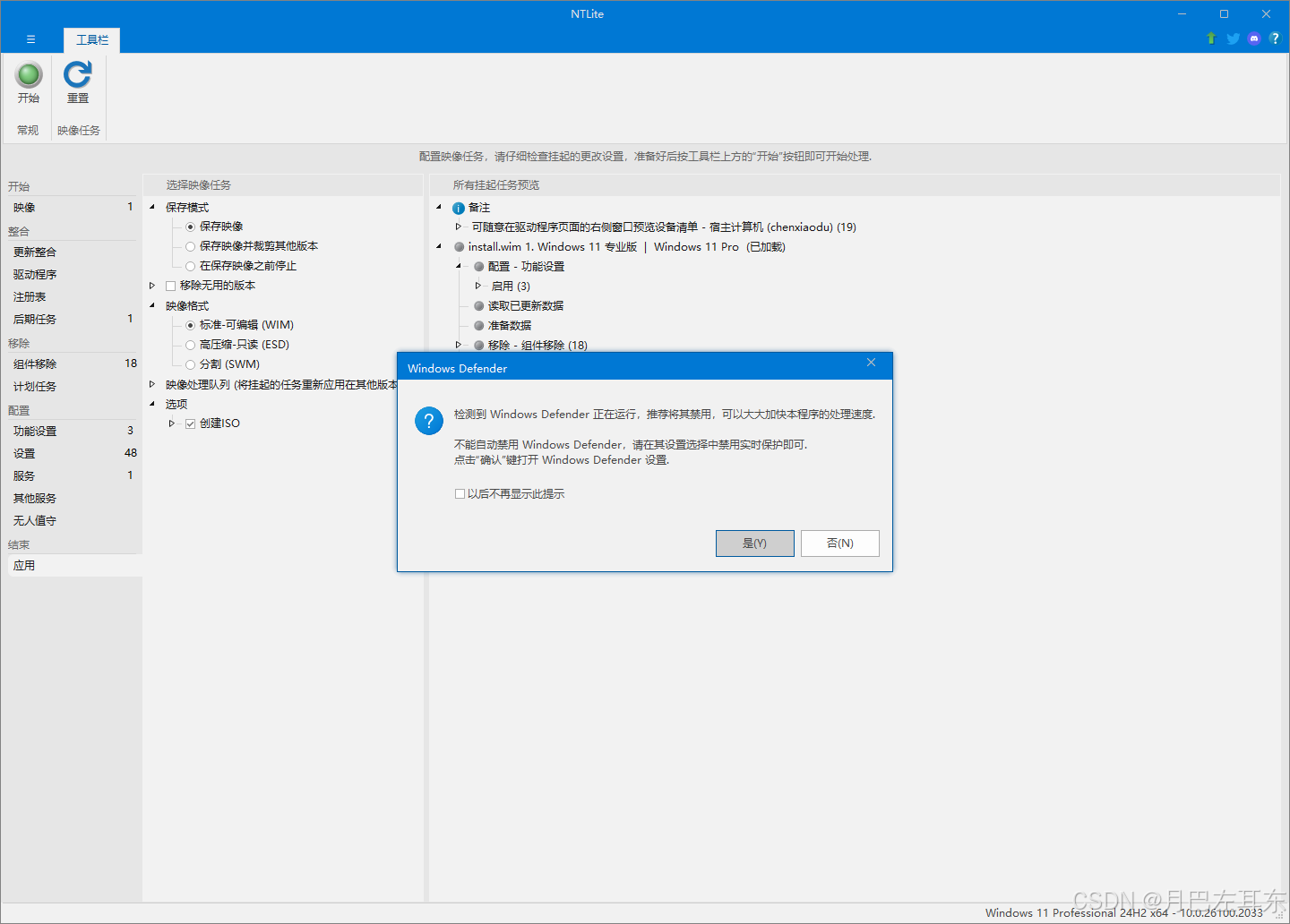Image resolution: width=1290 pixels, height=924 pixels.
Task: Click the help question mark icon in title bar
Action: click(1275, 38)
